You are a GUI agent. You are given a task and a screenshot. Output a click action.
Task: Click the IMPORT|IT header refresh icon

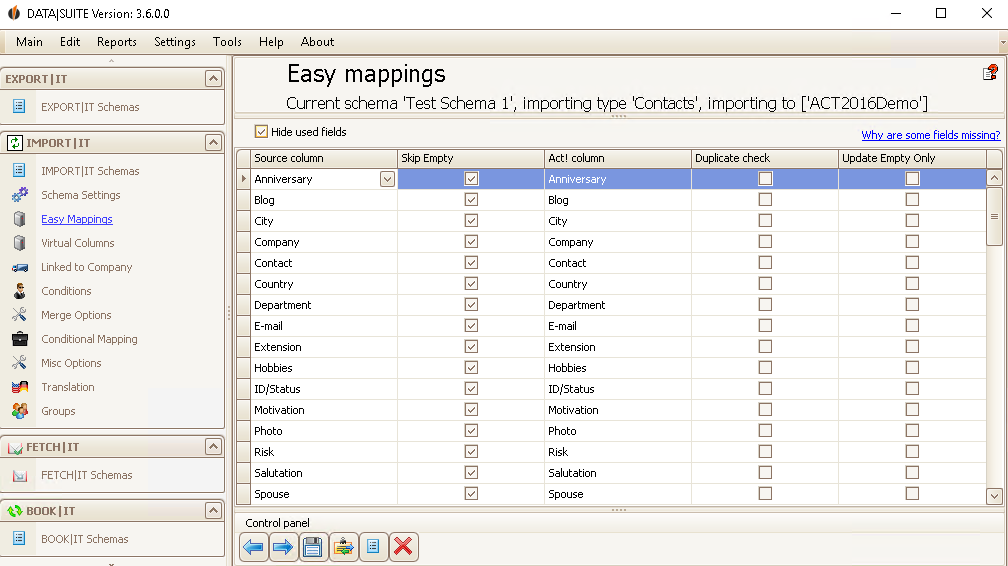(15, 143)
